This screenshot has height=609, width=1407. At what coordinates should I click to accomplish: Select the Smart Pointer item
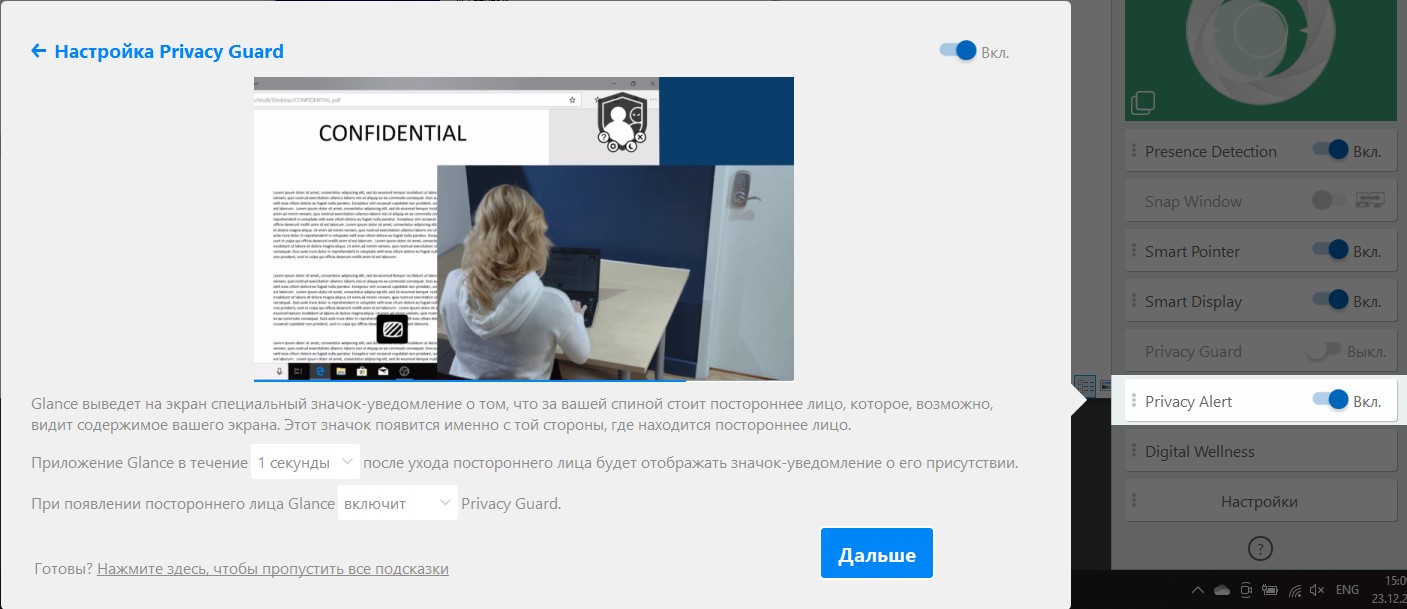(x=1261, y=251)
